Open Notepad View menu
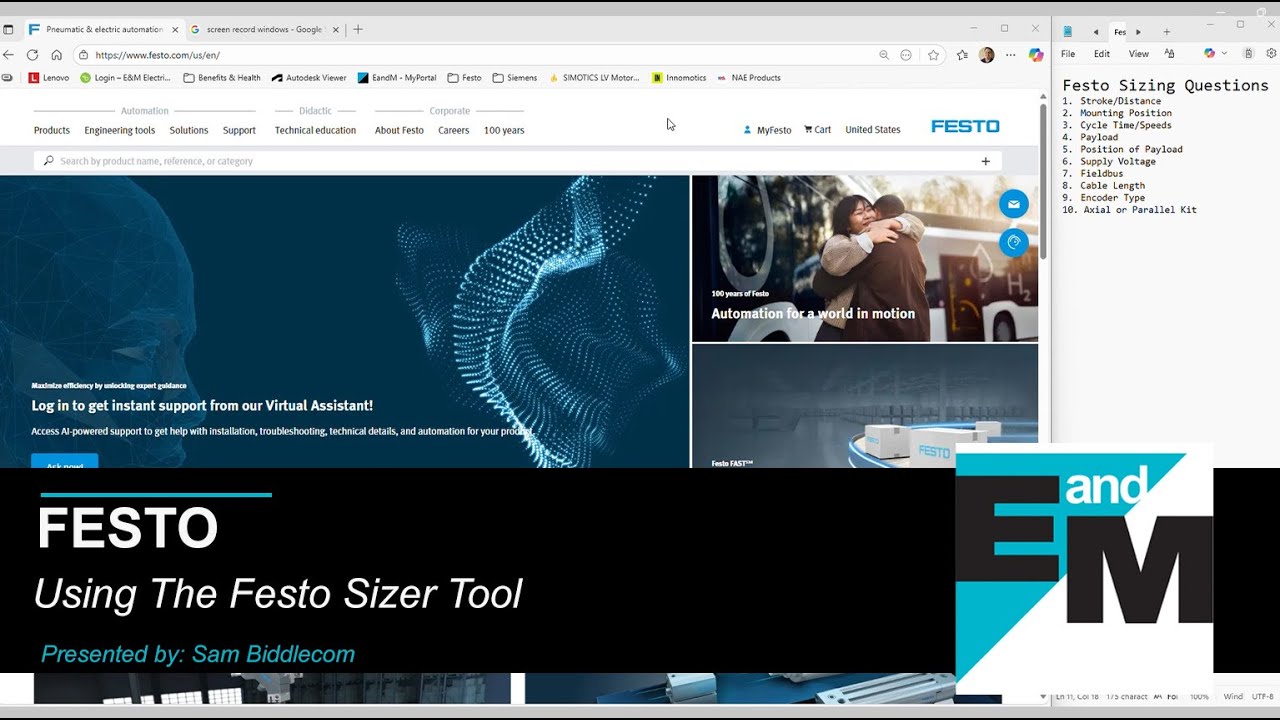 pos(1138,54)
